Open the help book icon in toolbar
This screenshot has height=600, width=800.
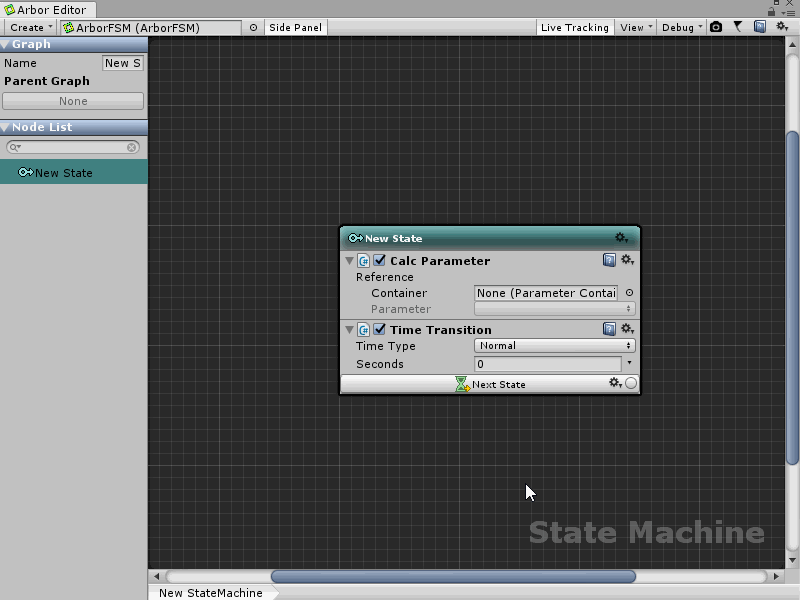[760, 27]
